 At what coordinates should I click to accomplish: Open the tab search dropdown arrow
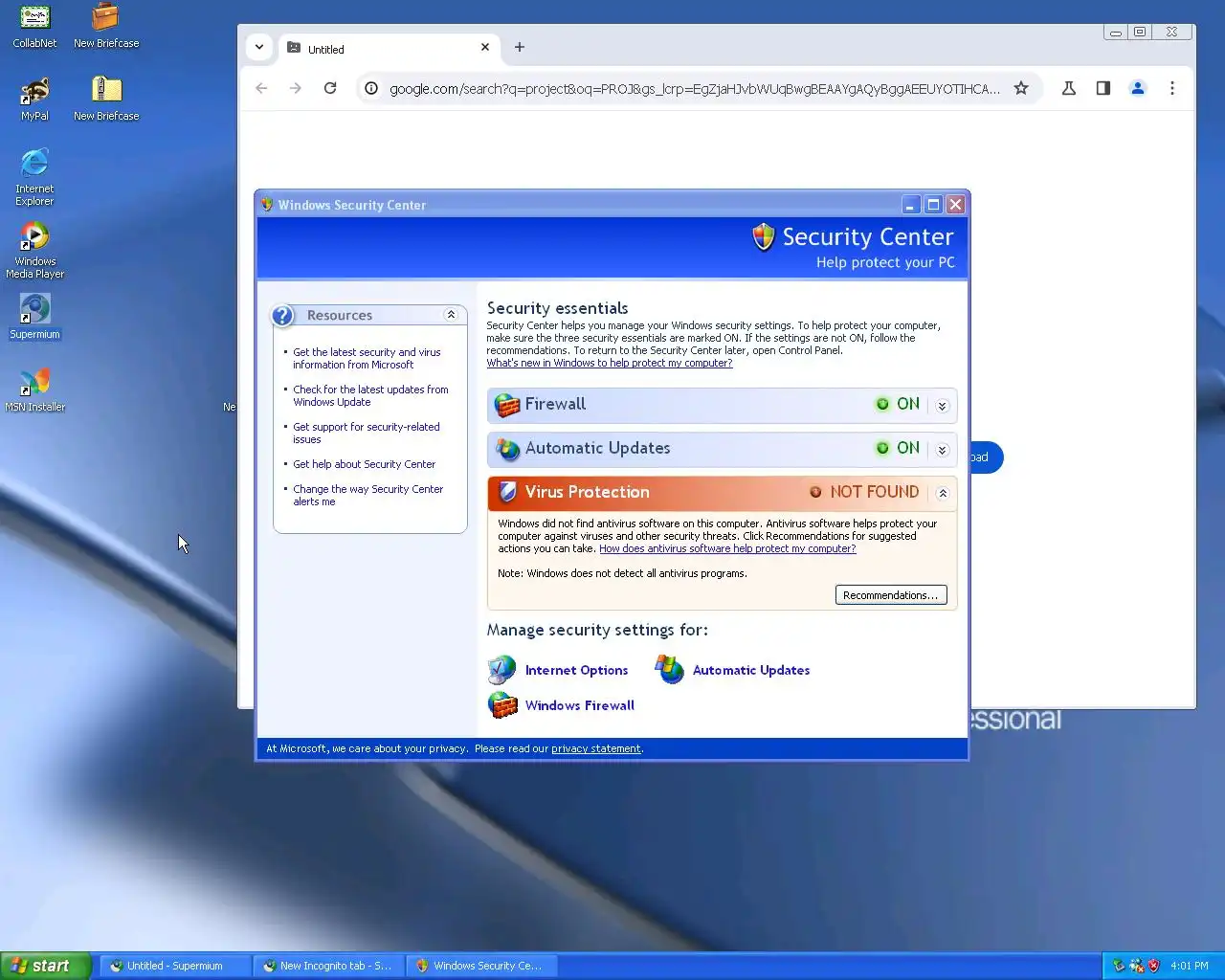[x=259, y=47]
